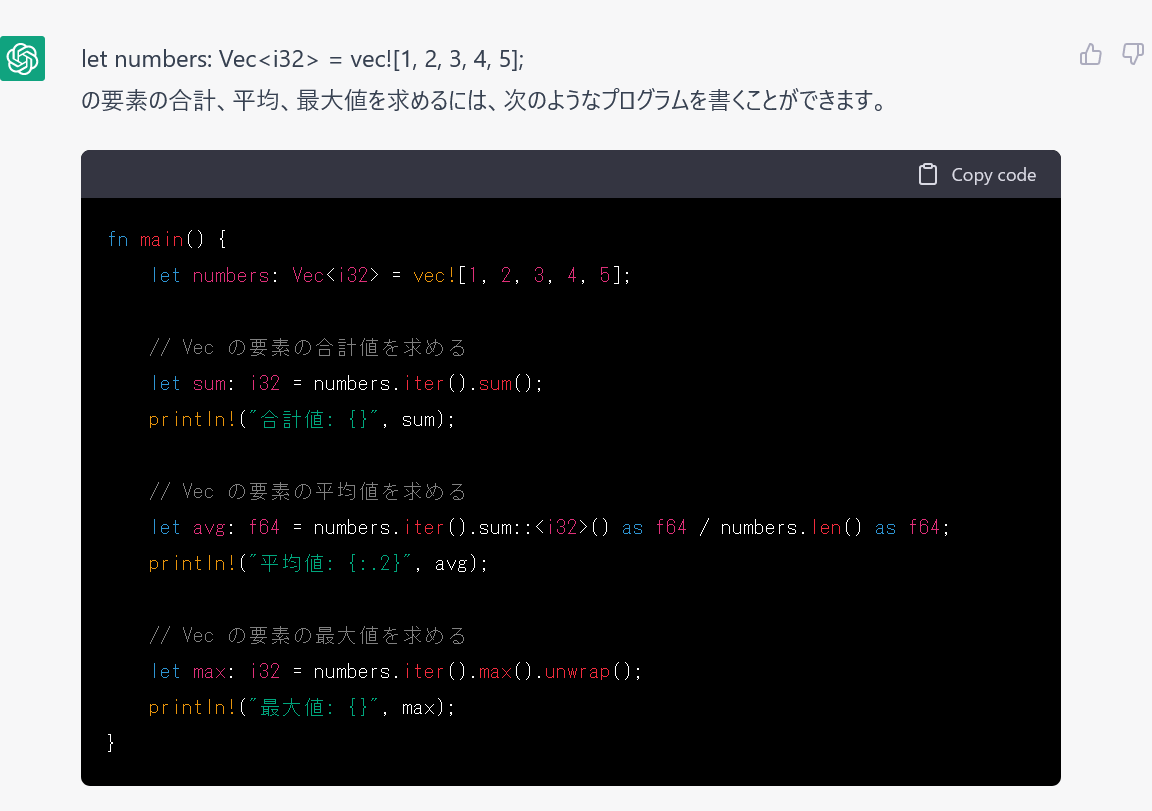This screenshot has width=1152, height=811.
Task: Click the comment 'Vec の要素の平均値を求める'
Action: click(x=308, y=491)
